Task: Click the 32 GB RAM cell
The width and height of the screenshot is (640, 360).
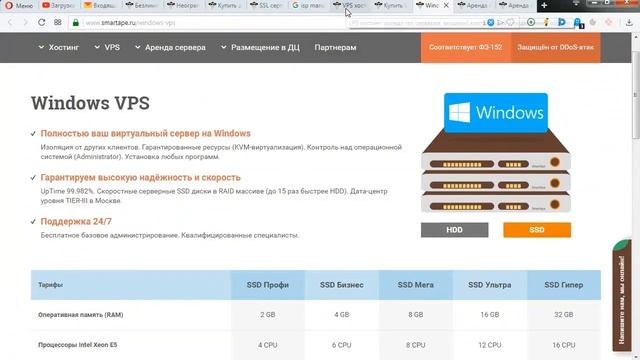Action: coord(564,315)
